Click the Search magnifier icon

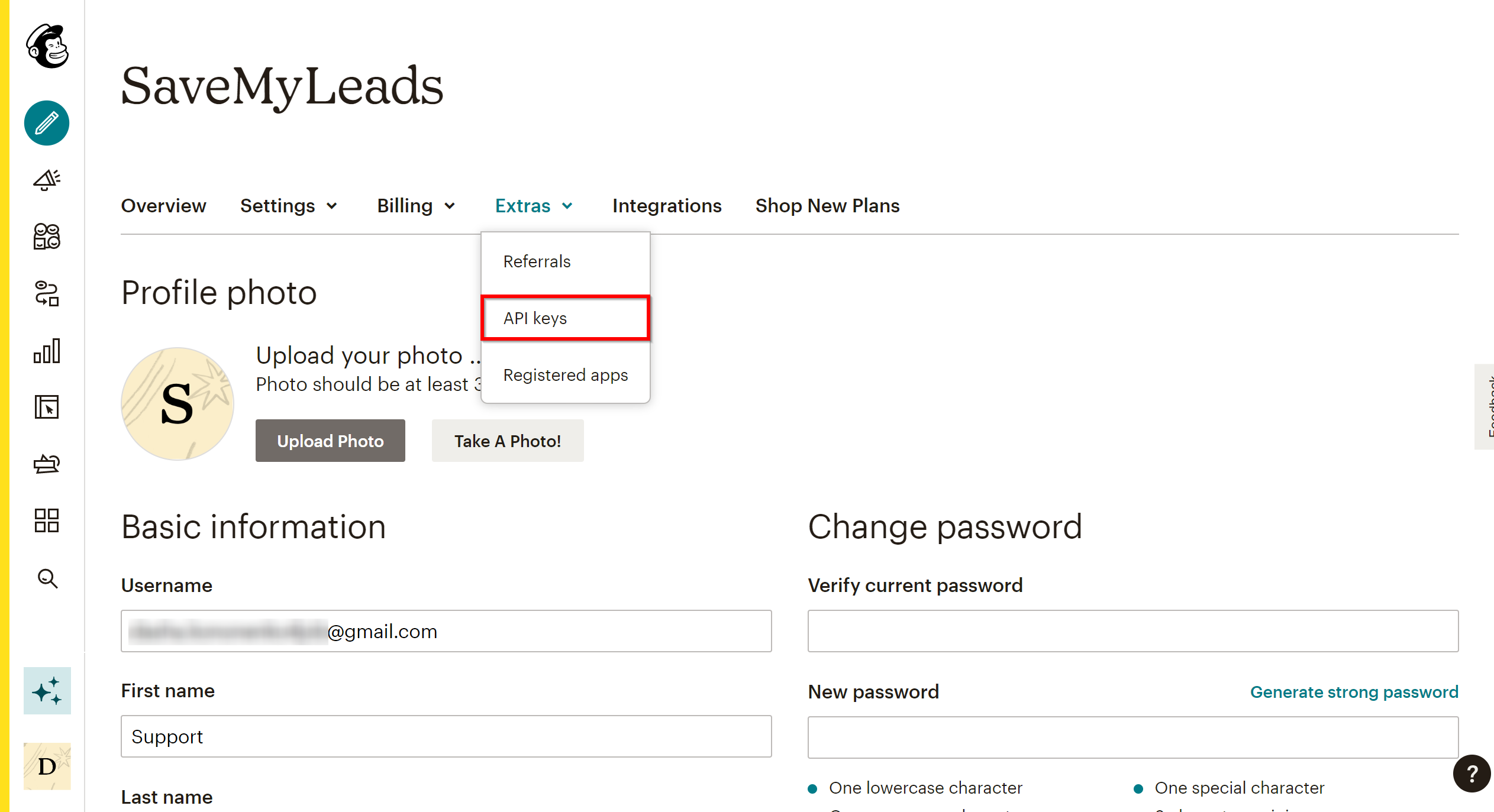click(47, 578)
